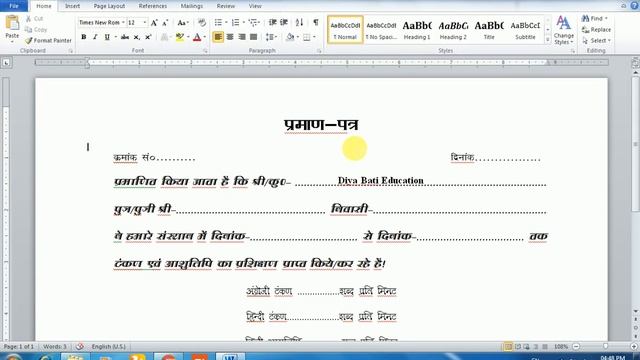The image size is (640, 360).
Task: Switch to the References tab
Action: 153,6
